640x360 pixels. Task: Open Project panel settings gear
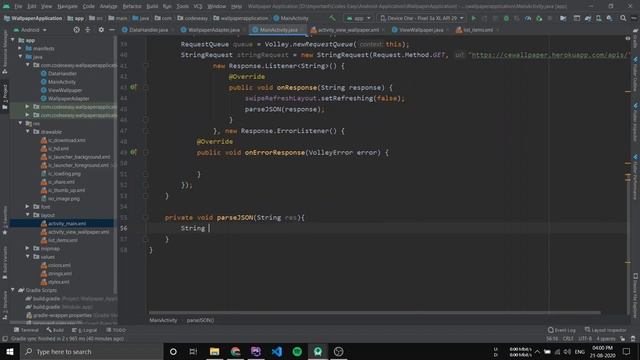click(101, 30)
